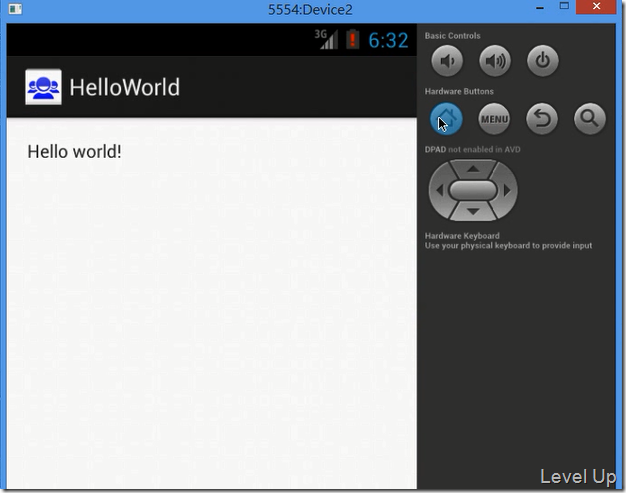Open the emulator window system menu icon
Screen dimensions: 626x493
pos(15,9)
